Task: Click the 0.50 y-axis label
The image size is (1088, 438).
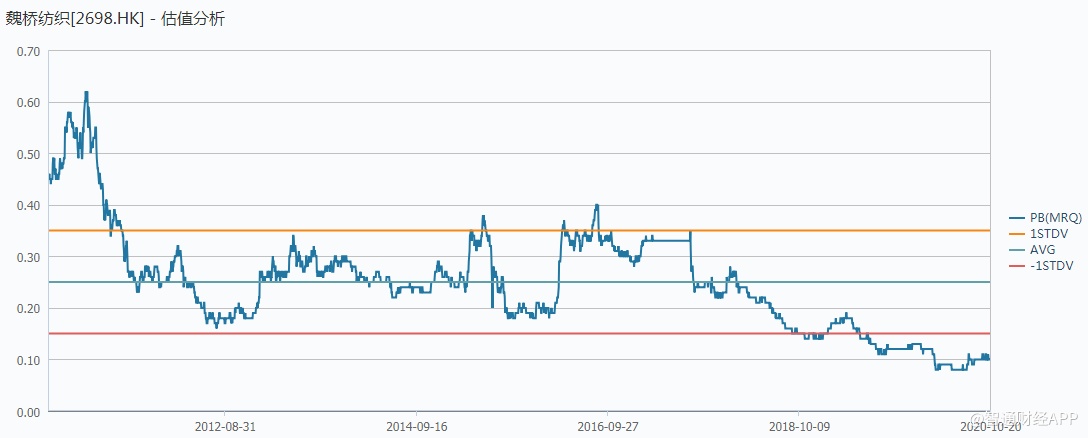Action: 28,154
